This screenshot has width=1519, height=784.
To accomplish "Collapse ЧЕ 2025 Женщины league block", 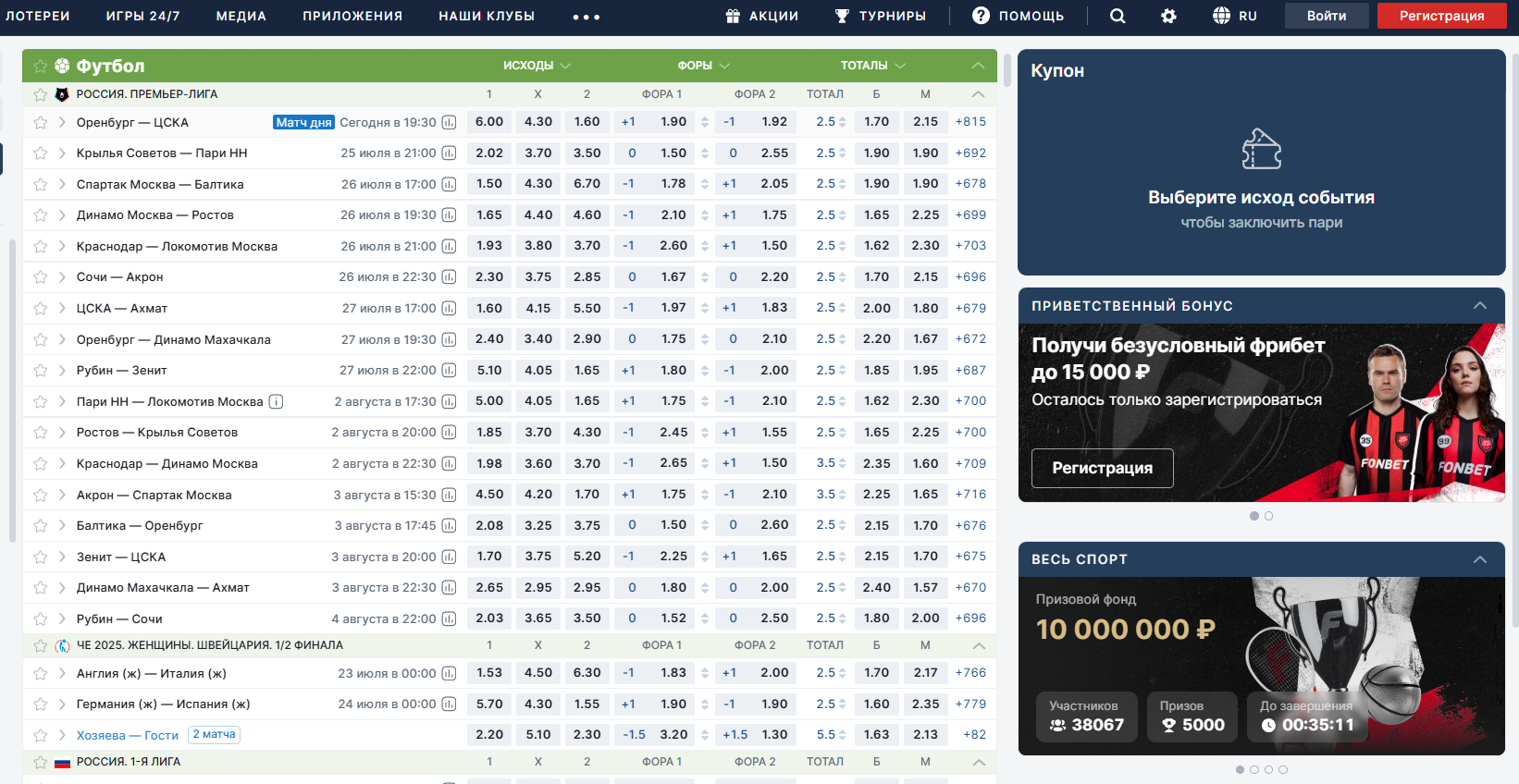I will click(x=978, y=645).
